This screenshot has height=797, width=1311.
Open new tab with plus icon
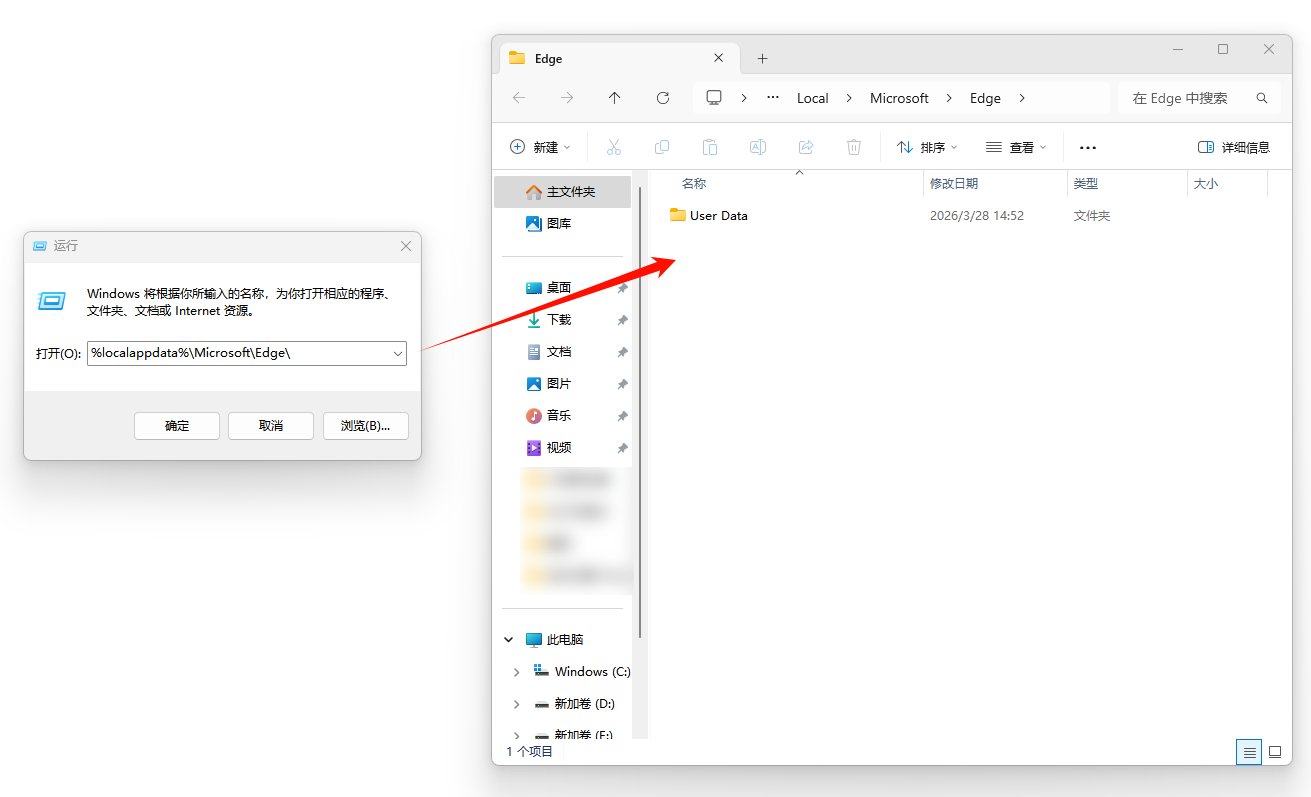tap(762, 59)
